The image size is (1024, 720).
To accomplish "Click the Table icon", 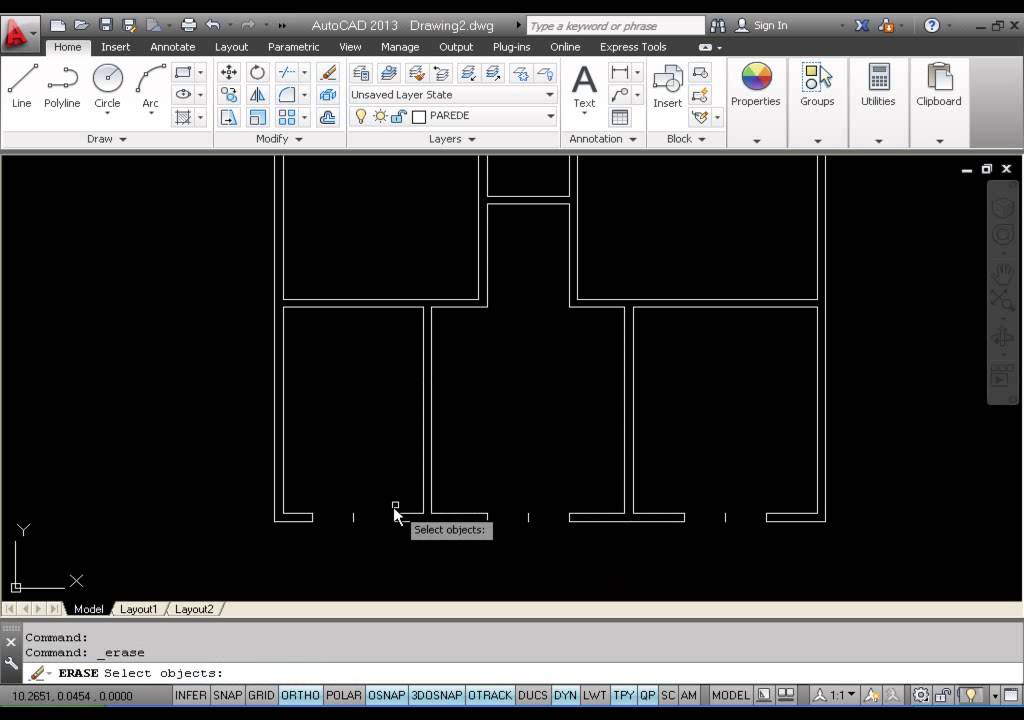I will (620, 117).
